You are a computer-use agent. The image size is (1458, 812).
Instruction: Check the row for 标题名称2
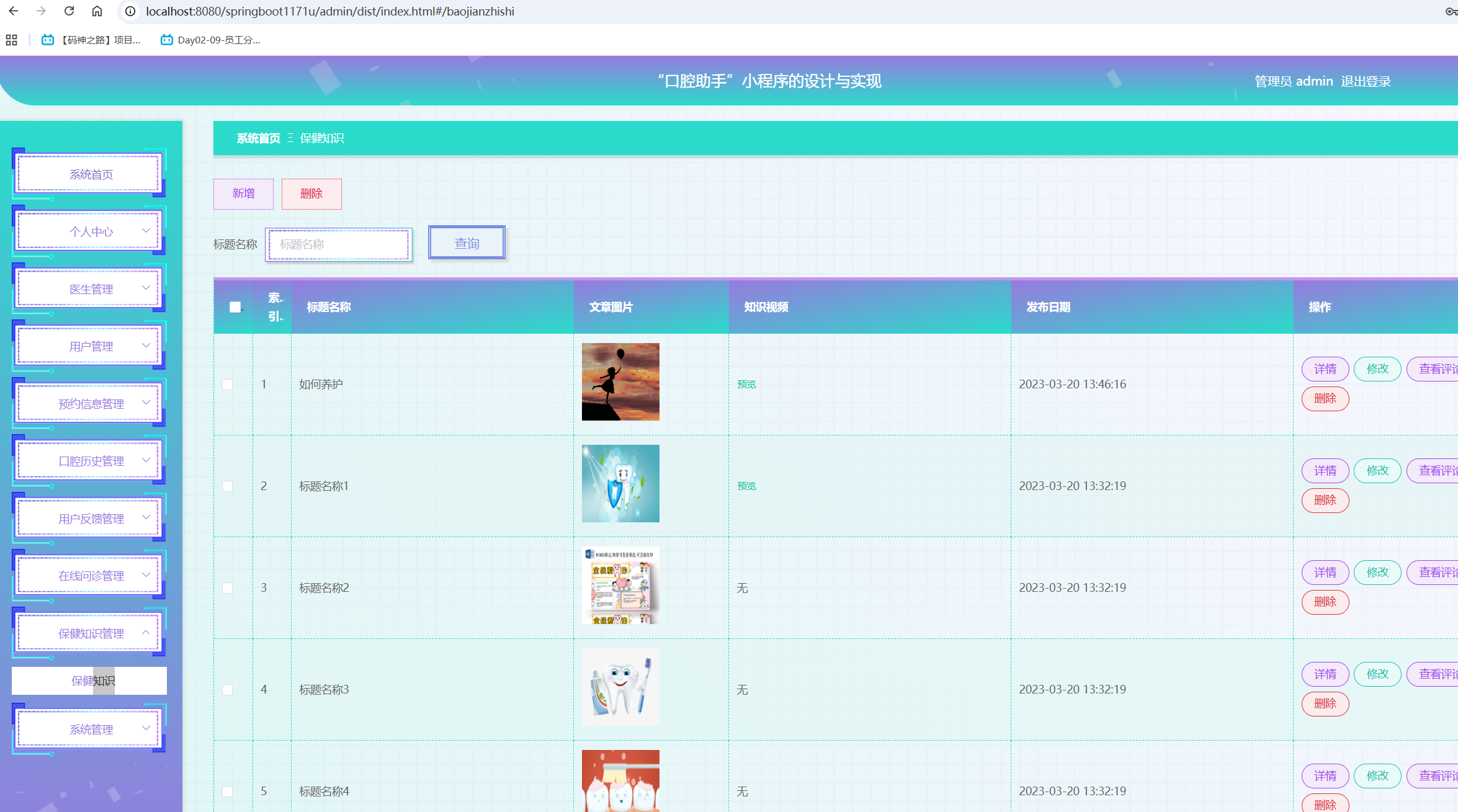pyautogui.click(x=228, y=588)
